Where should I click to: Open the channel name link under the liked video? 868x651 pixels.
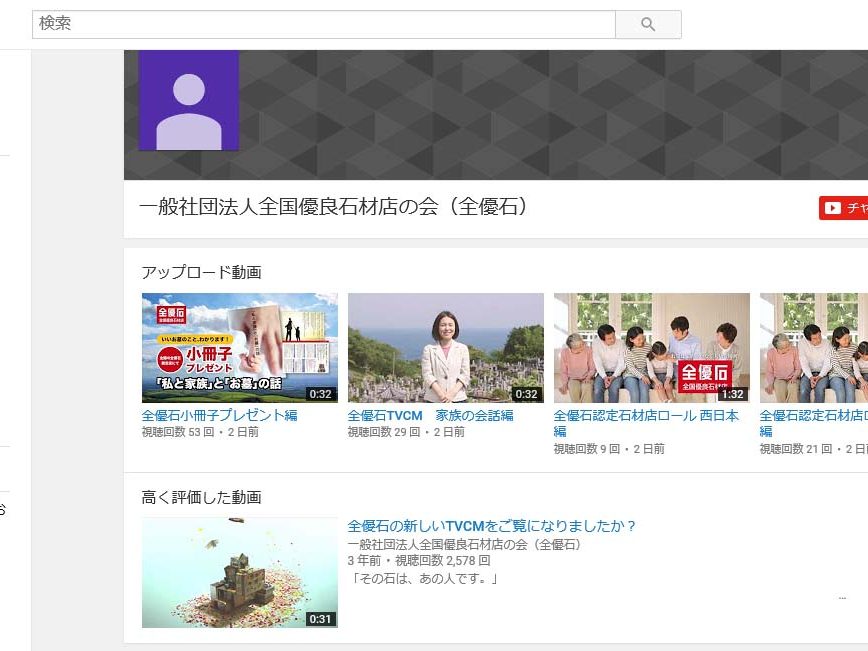(464, 545)
